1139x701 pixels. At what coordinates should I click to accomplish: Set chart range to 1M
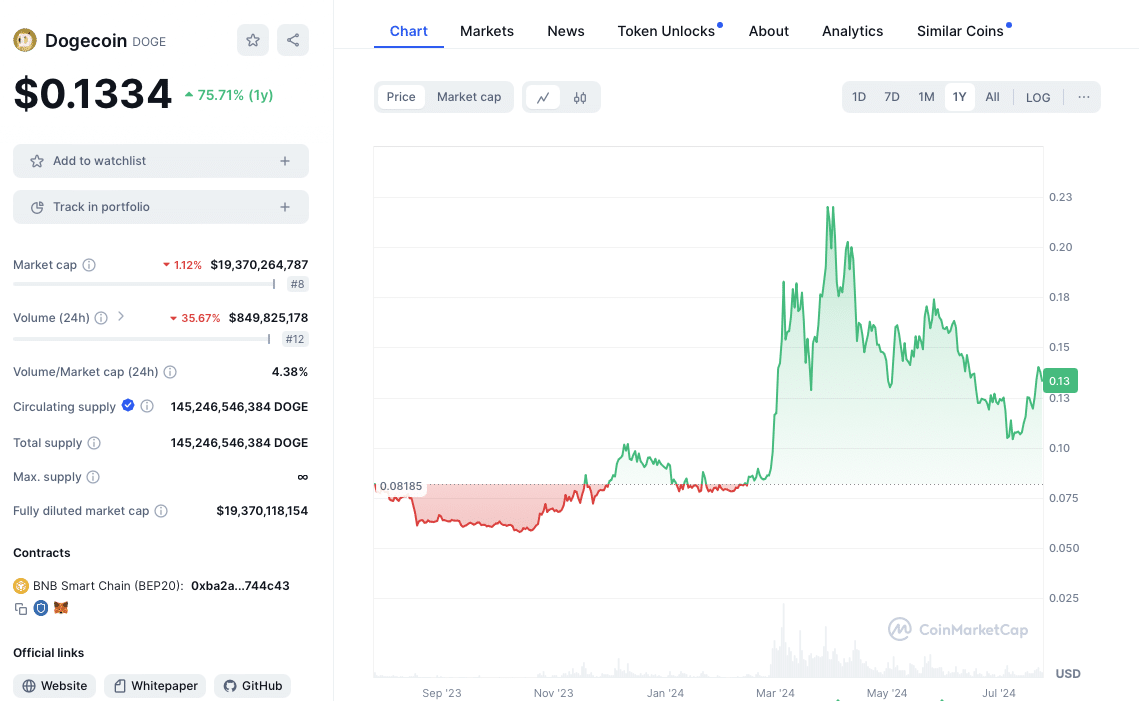coord(926,97)
